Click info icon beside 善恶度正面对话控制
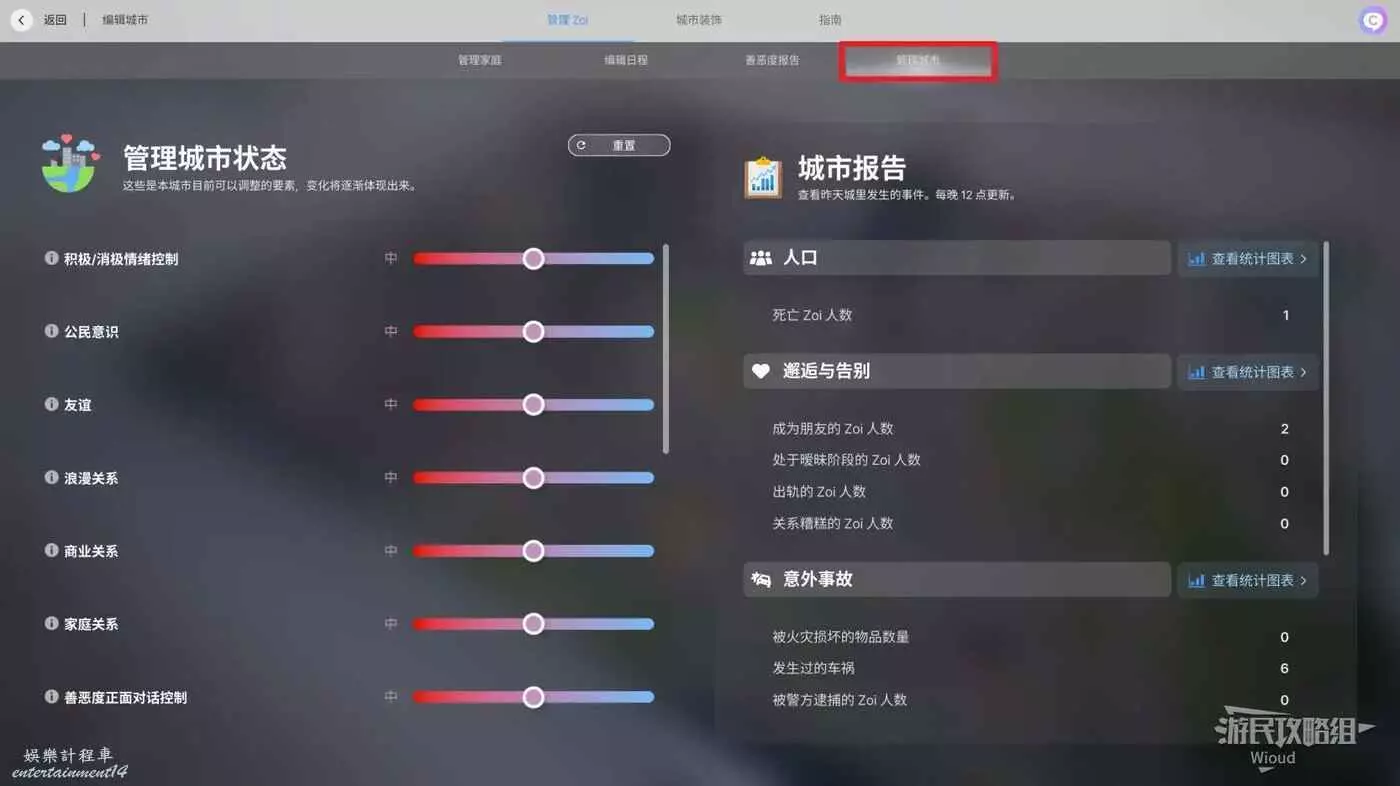The image size is (1400, 786). [51, 697]
